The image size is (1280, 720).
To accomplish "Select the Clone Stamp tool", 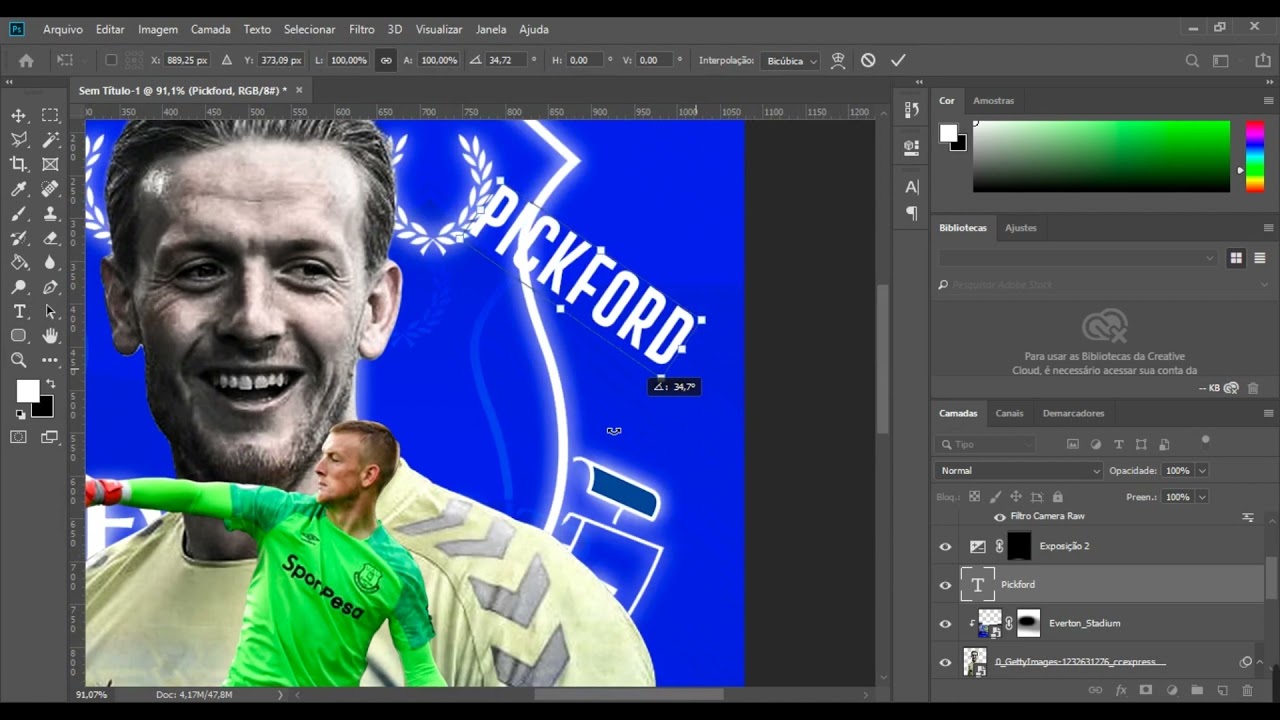I will point(50,213).
